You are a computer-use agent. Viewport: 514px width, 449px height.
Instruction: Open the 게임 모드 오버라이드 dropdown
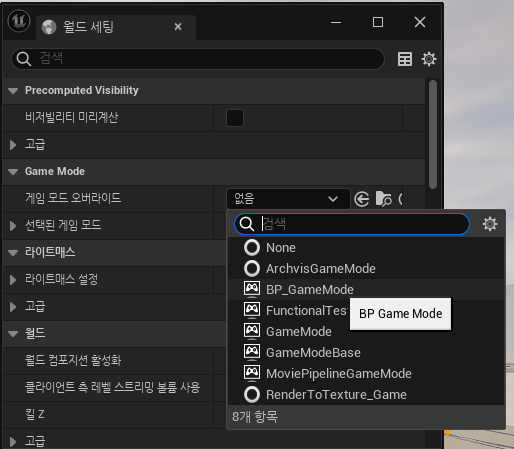coord(288,199)
